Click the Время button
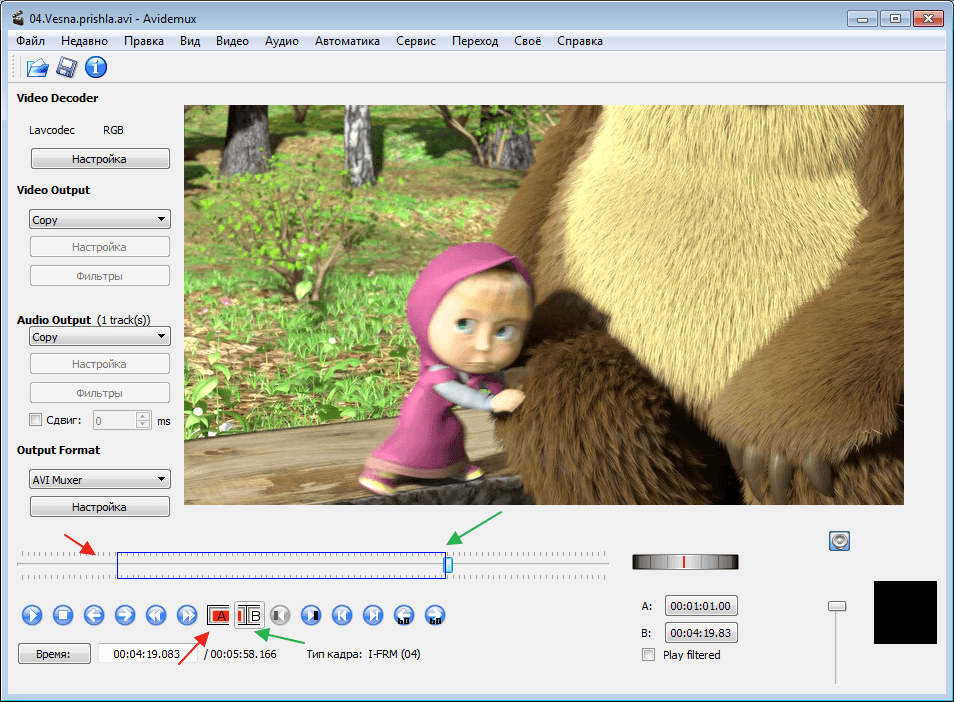954x702 pixels. pos(54,654)
